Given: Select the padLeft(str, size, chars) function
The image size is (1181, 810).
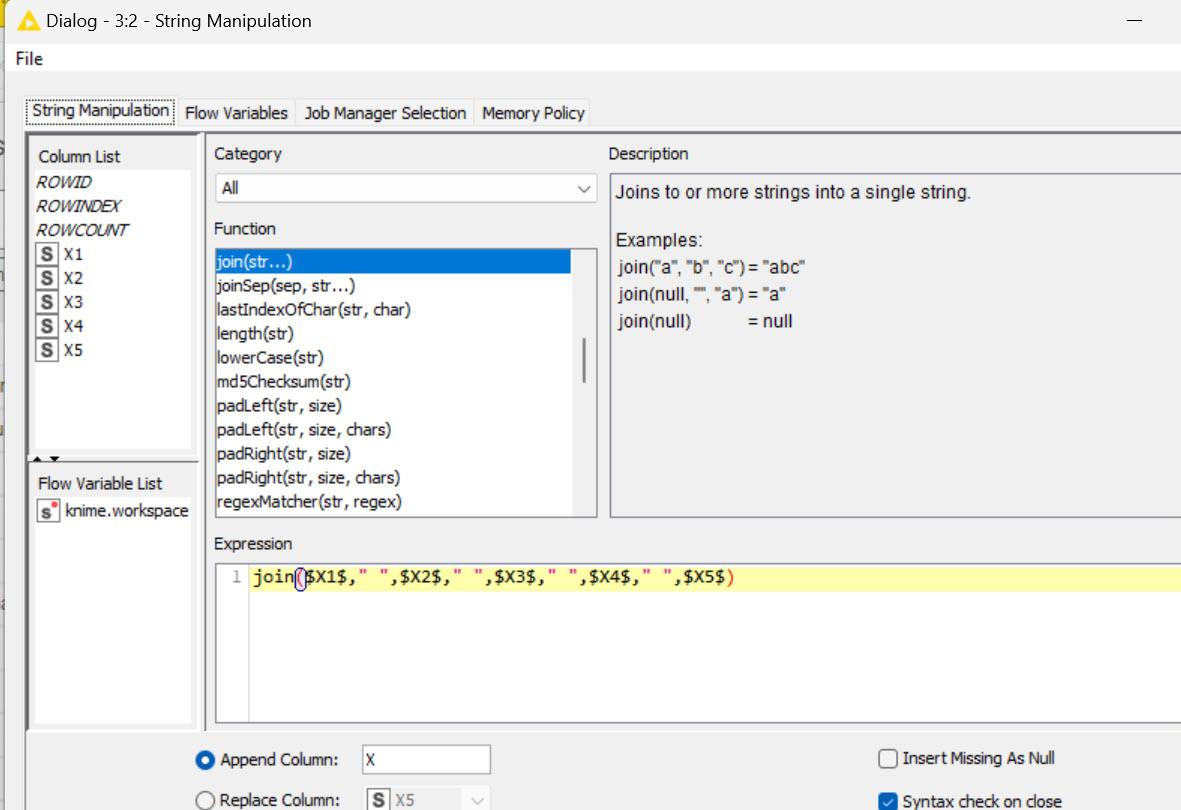Looking at the screenshot, I should point(393,430).
